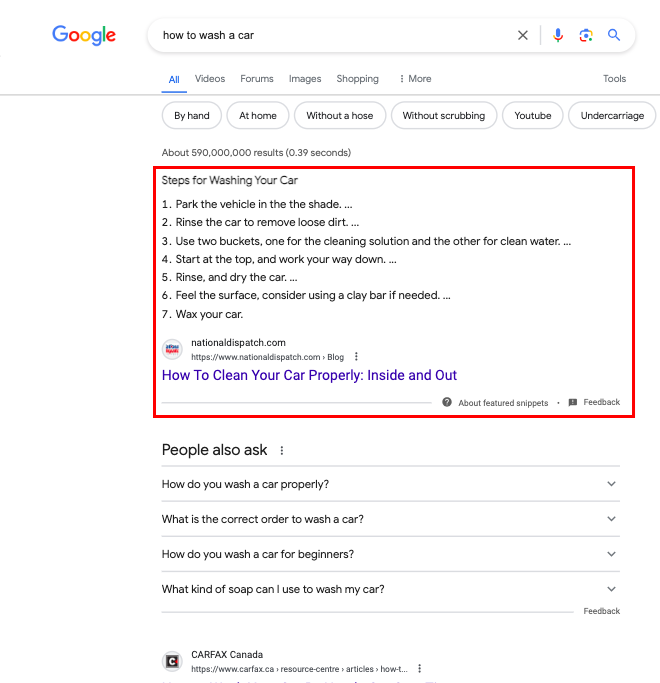The image size is (660, 683).
Task: Switch to the Images tab
Action: (x=305, y=79)
